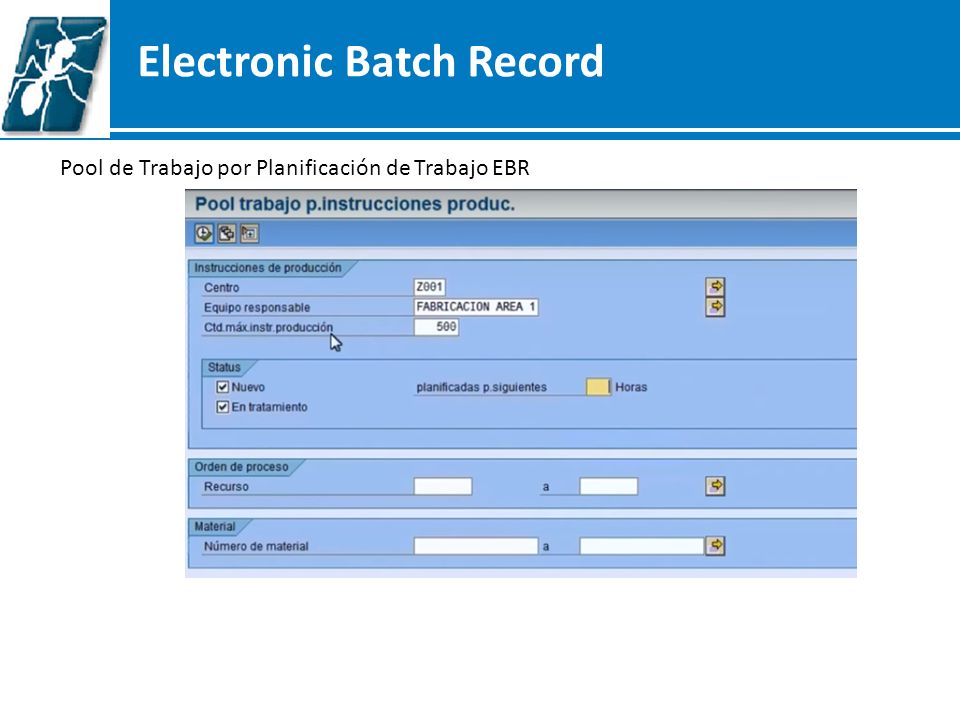Uncheck the En tratamiento status checkbox

click(223, 407)
